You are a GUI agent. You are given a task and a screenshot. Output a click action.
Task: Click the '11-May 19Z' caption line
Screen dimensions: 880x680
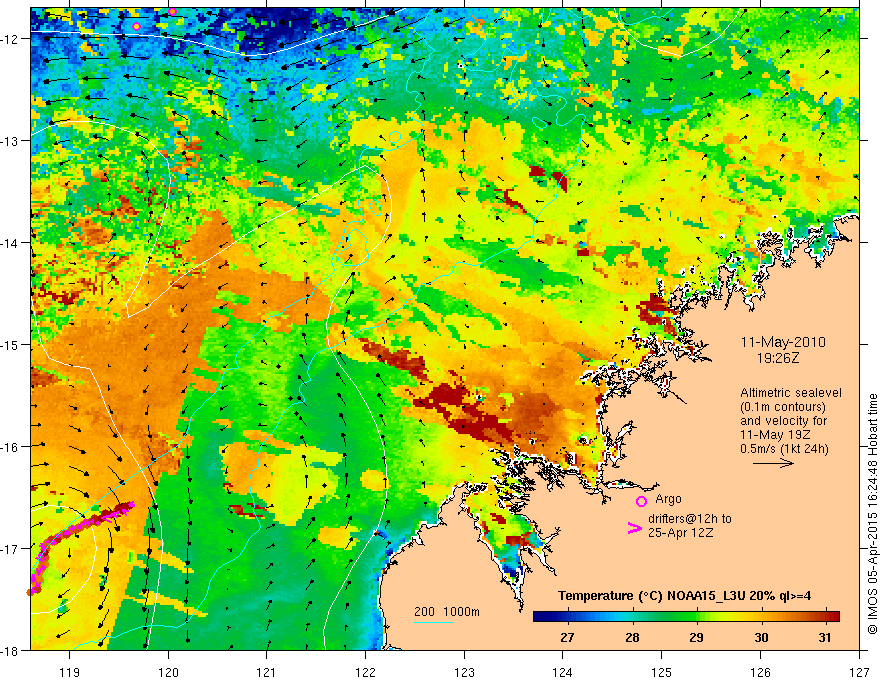coord(774,435)
